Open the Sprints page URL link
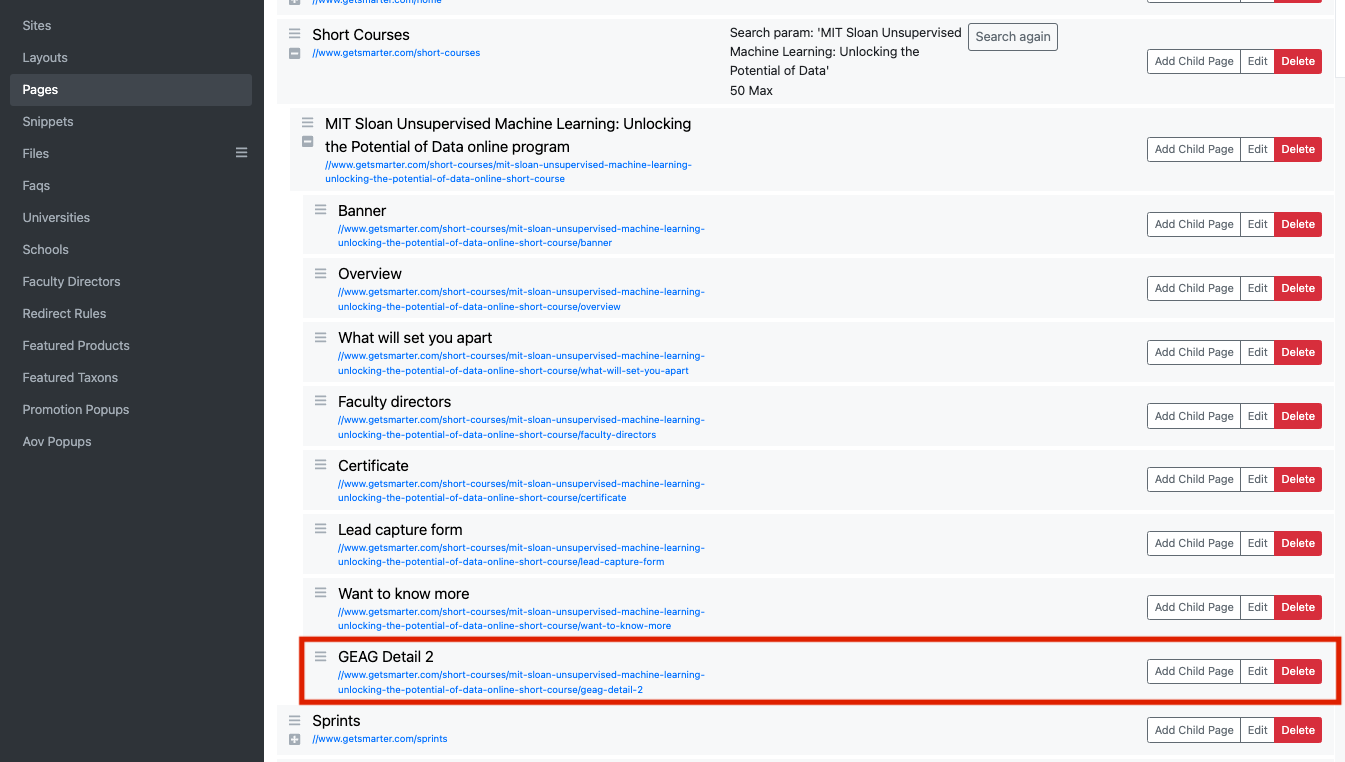Screen dimensions: 1345x762 coord(379,739)
